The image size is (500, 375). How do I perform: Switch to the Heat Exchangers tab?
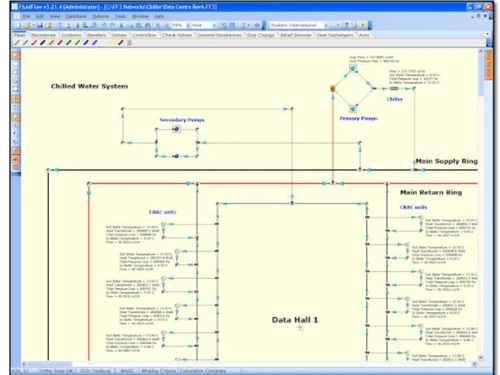[335, 35]
